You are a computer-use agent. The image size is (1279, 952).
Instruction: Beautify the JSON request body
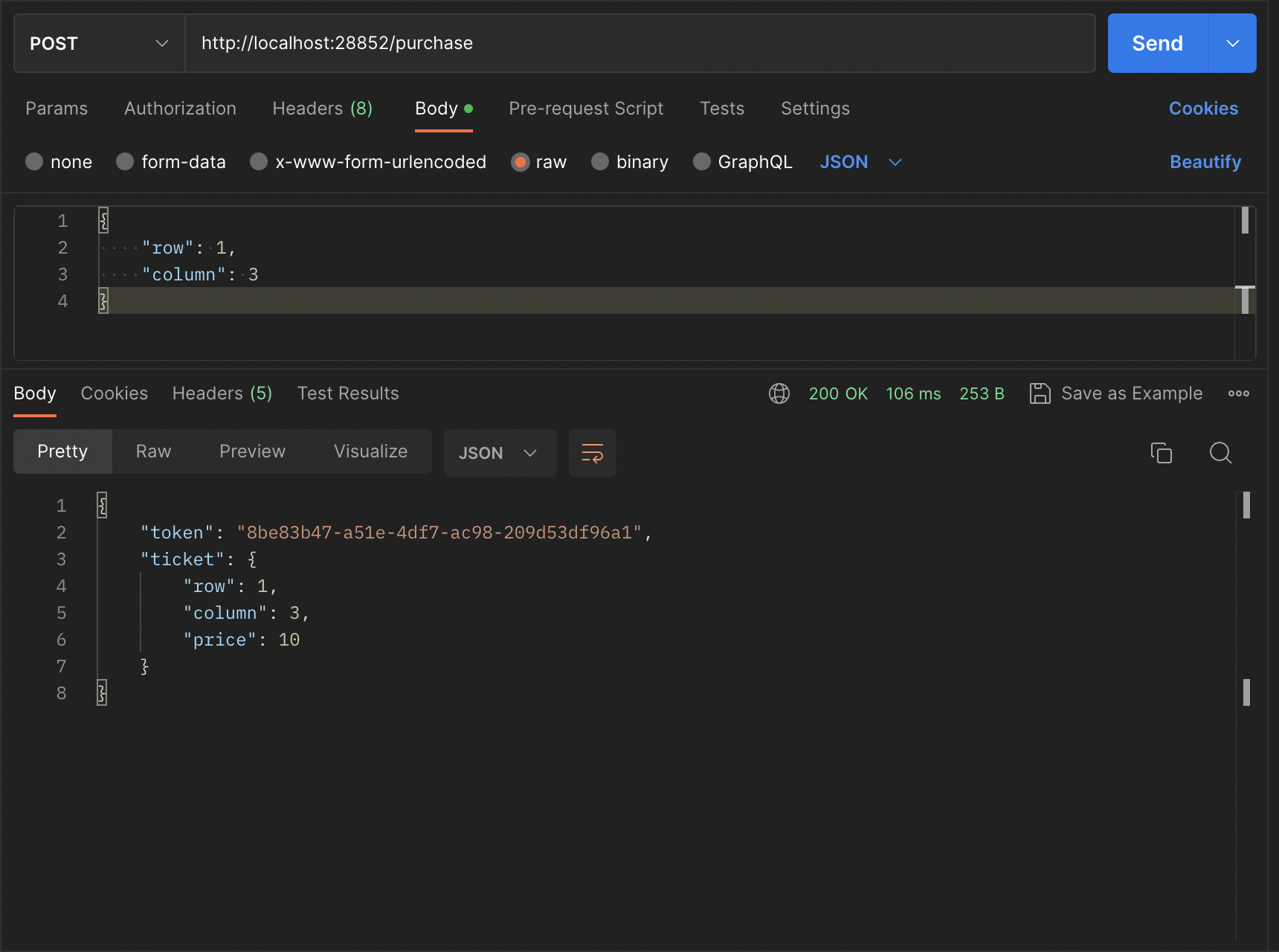pos(1205,161)
